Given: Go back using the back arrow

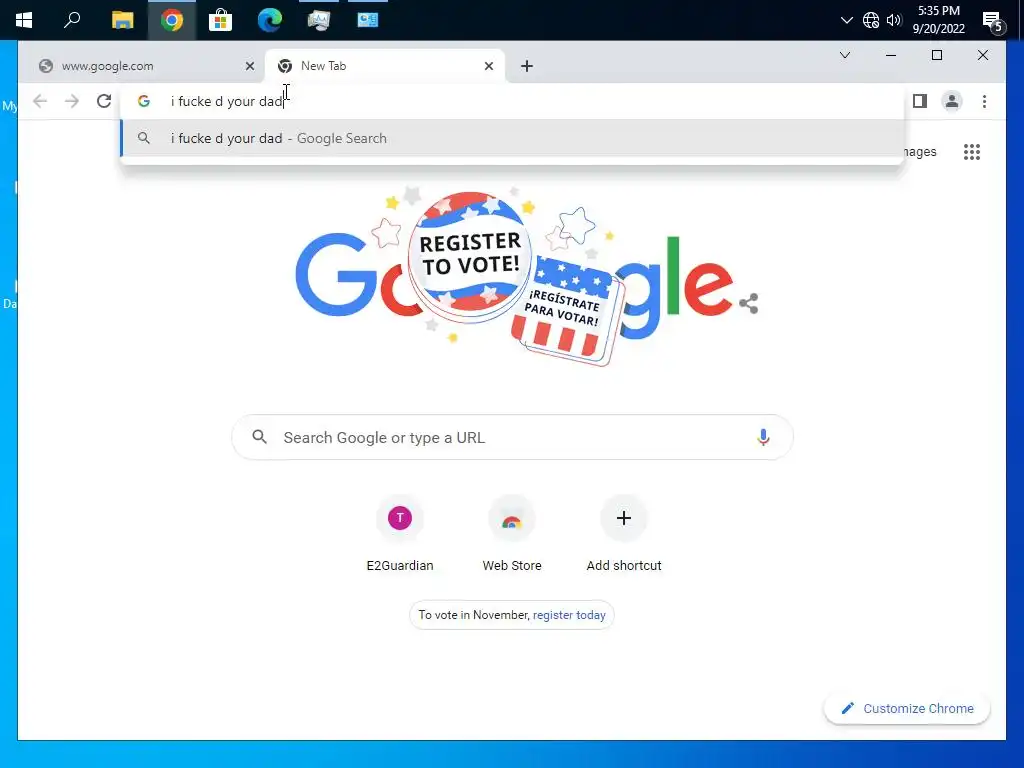Looking at the screenshot, I should click(40, 101).
